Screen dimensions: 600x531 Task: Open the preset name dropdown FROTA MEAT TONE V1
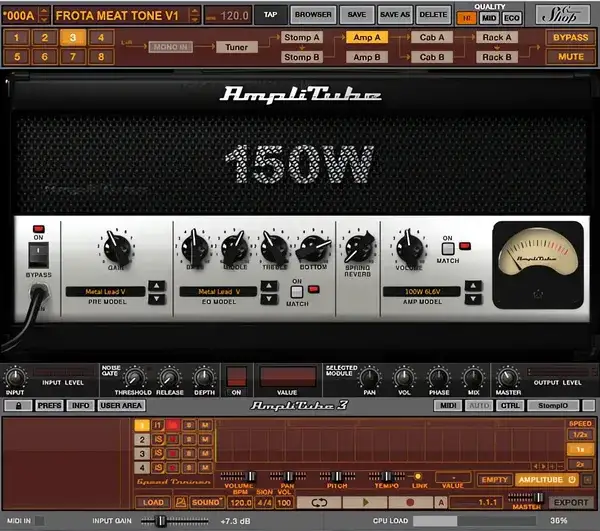tap(124, 15)
